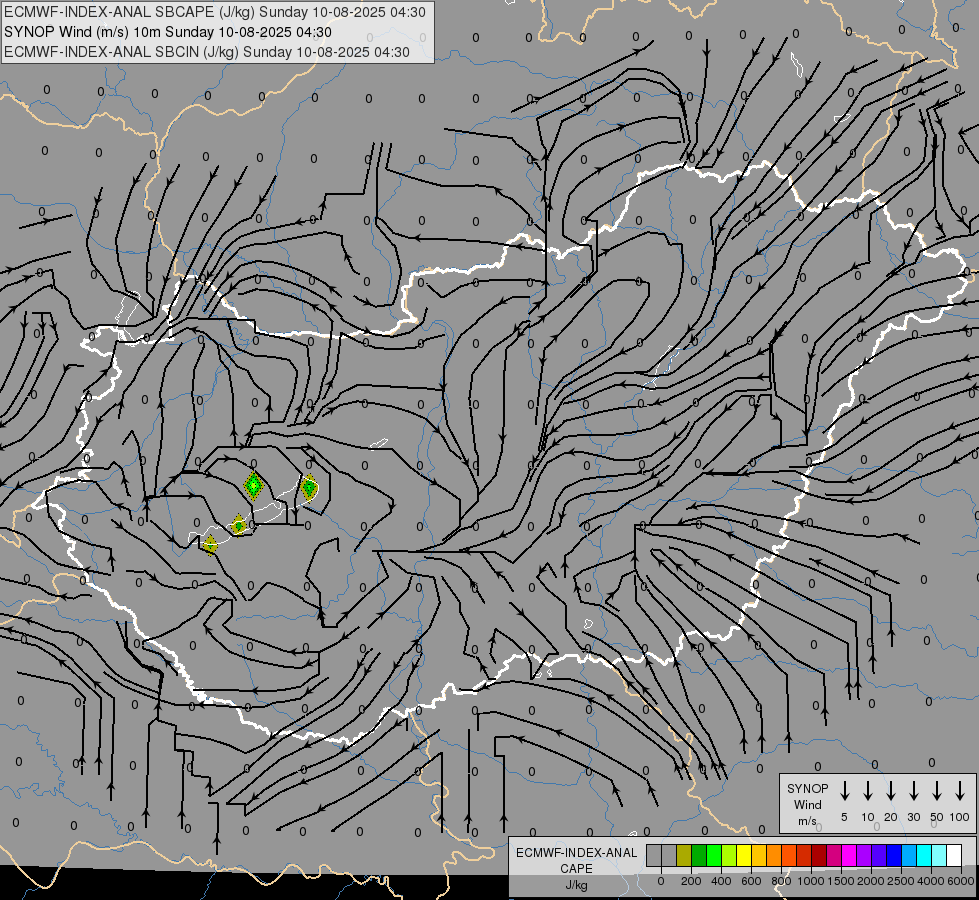Click the SYNOP Wind 10m title line

click(167, 32)
